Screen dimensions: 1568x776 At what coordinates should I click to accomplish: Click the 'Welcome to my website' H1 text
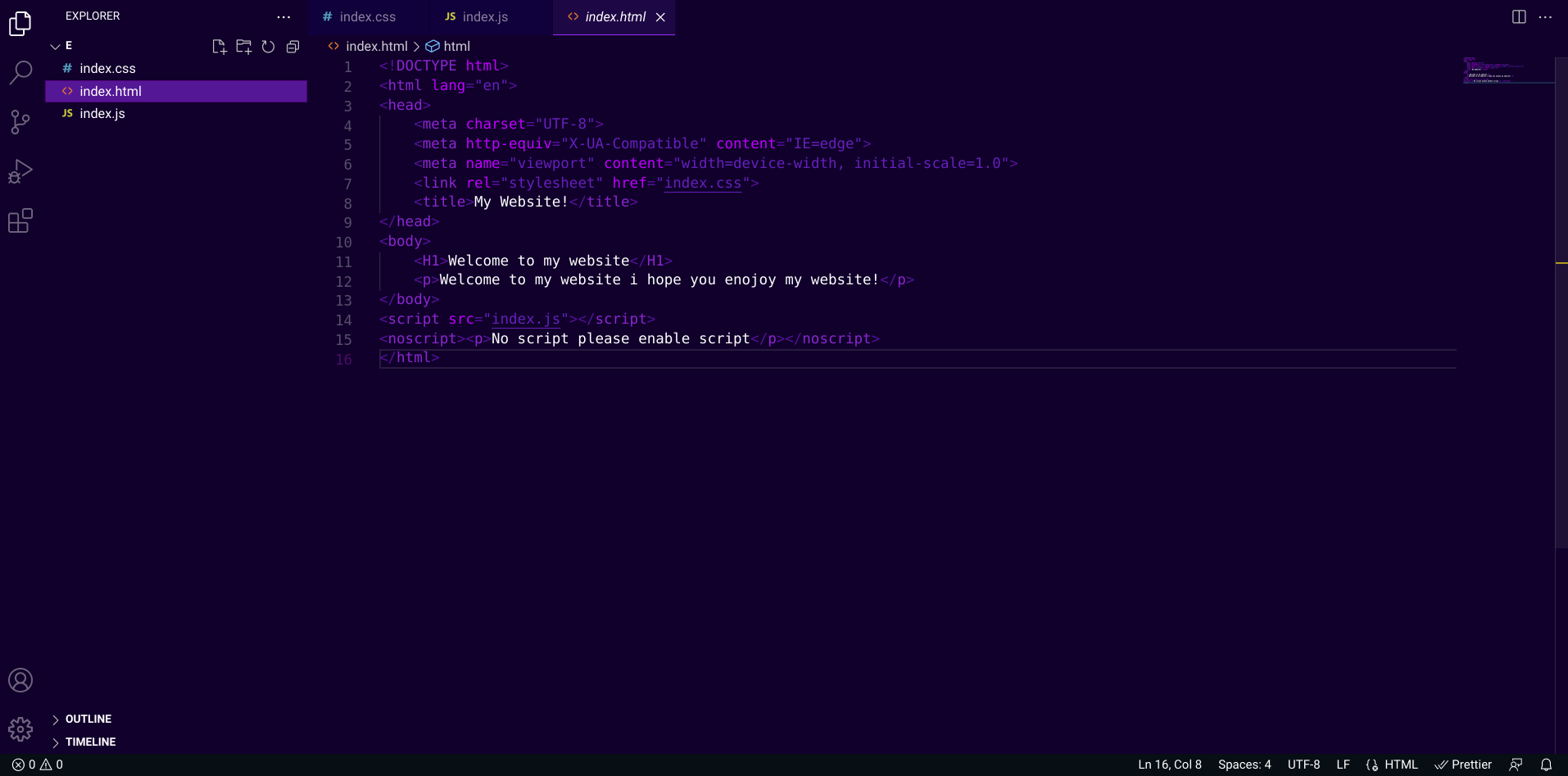[x=538, y=261]
